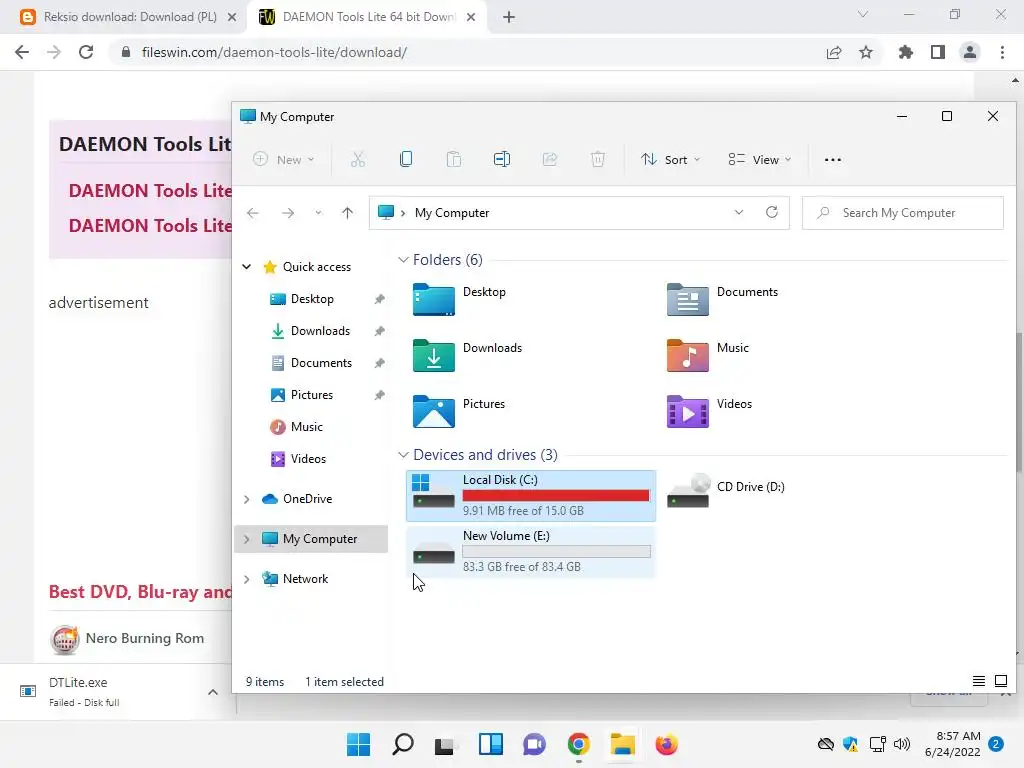
Task: Select the Music folder tile
Action: tap(709, 356)
